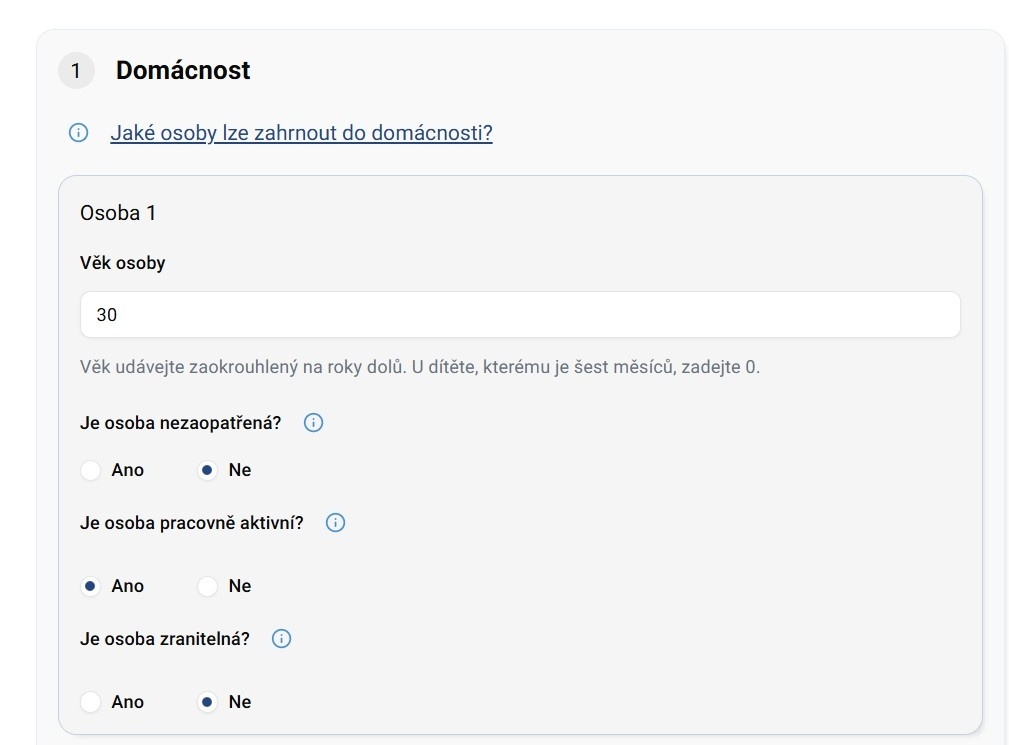
Task: Choose "Ne" under "Je osoba nezaopatřená?"
Action: (x=207, y=470)
